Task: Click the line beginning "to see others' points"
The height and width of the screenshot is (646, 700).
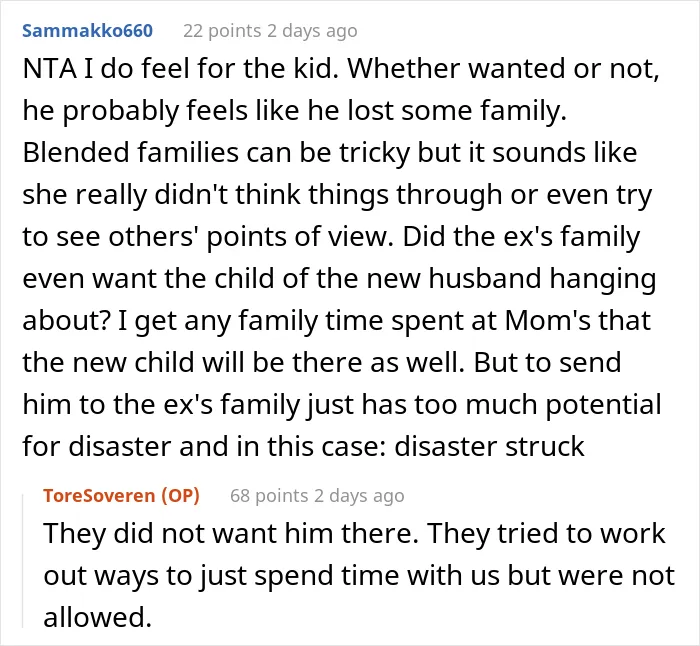Action: click(331, 237)
